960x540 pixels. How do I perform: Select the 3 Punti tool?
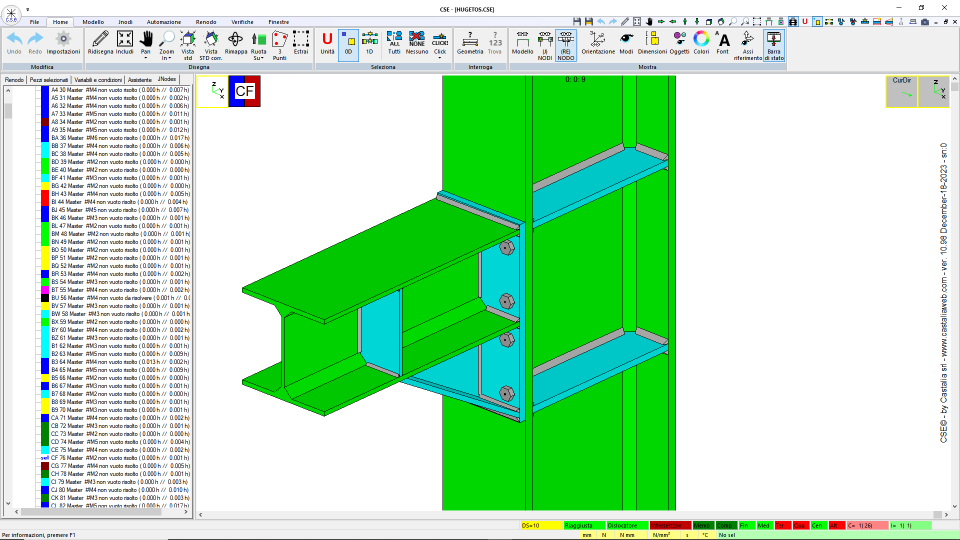coord(279,44)
